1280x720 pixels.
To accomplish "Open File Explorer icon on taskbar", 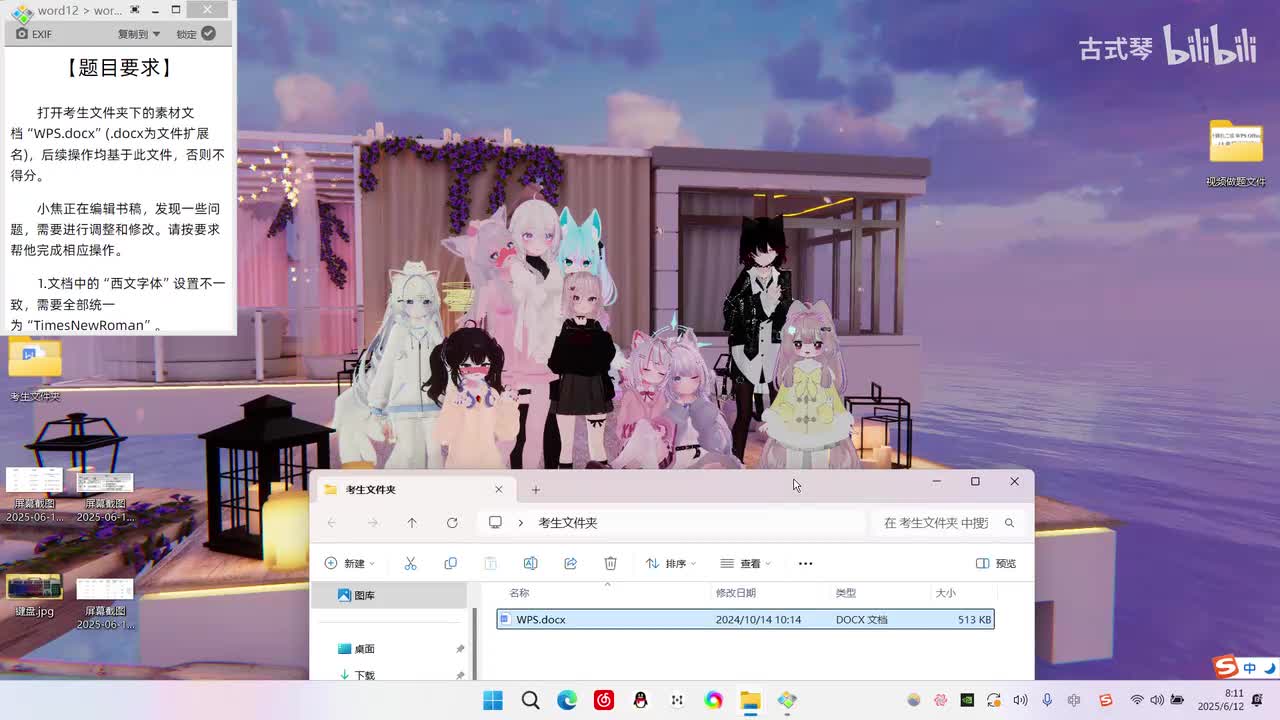I will click(x=750, y=700).
